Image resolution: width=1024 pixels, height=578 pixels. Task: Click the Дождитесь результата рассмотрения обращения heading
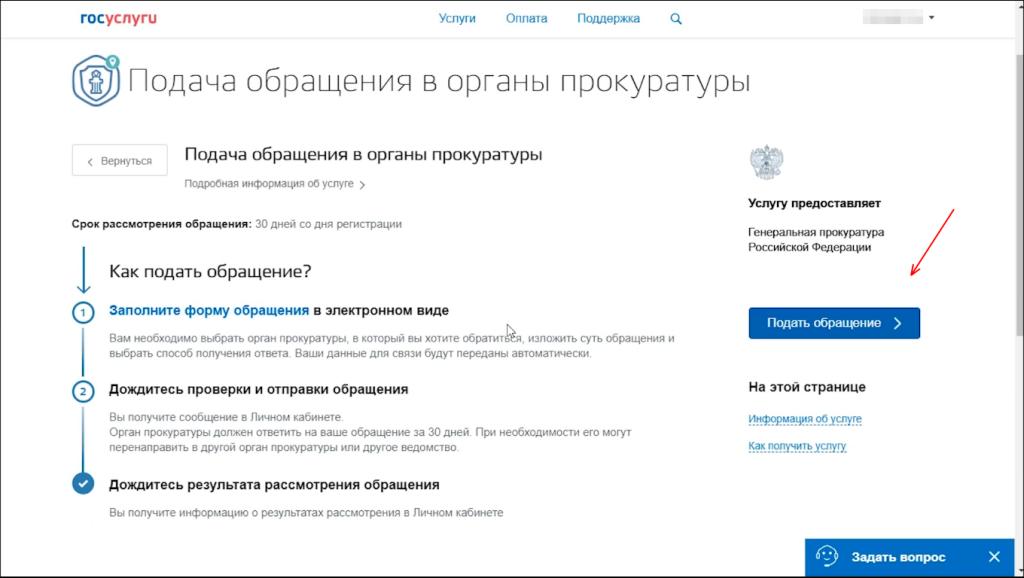point(274,485)
